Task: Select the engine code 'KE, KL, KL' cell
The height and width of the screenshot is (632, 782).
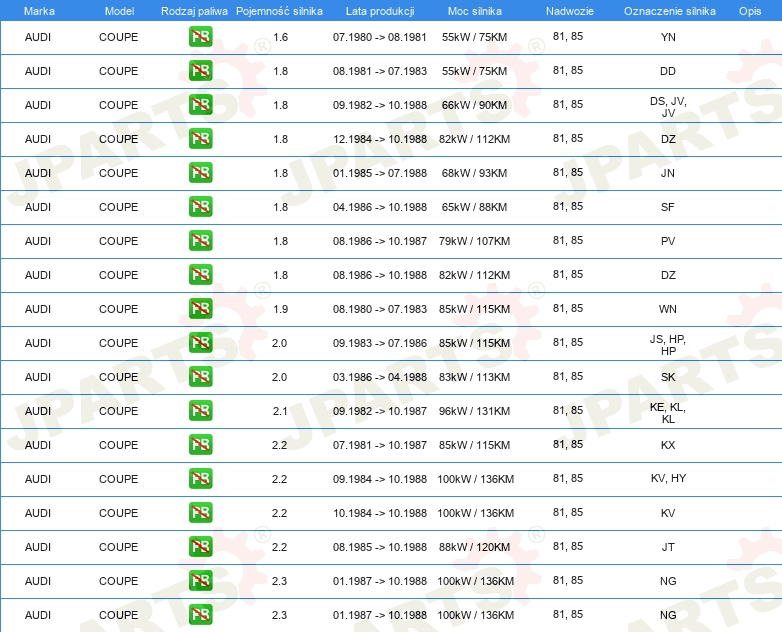Action: click(x=668, y=413)
